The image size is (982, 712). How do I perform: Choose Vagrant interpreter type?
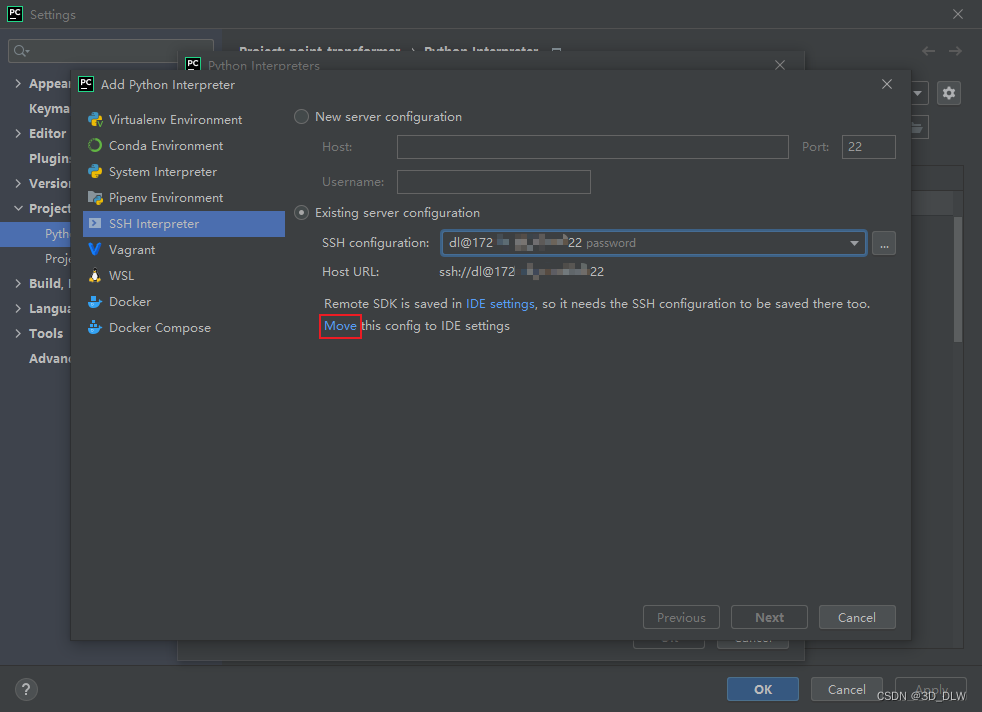[183, 250]
